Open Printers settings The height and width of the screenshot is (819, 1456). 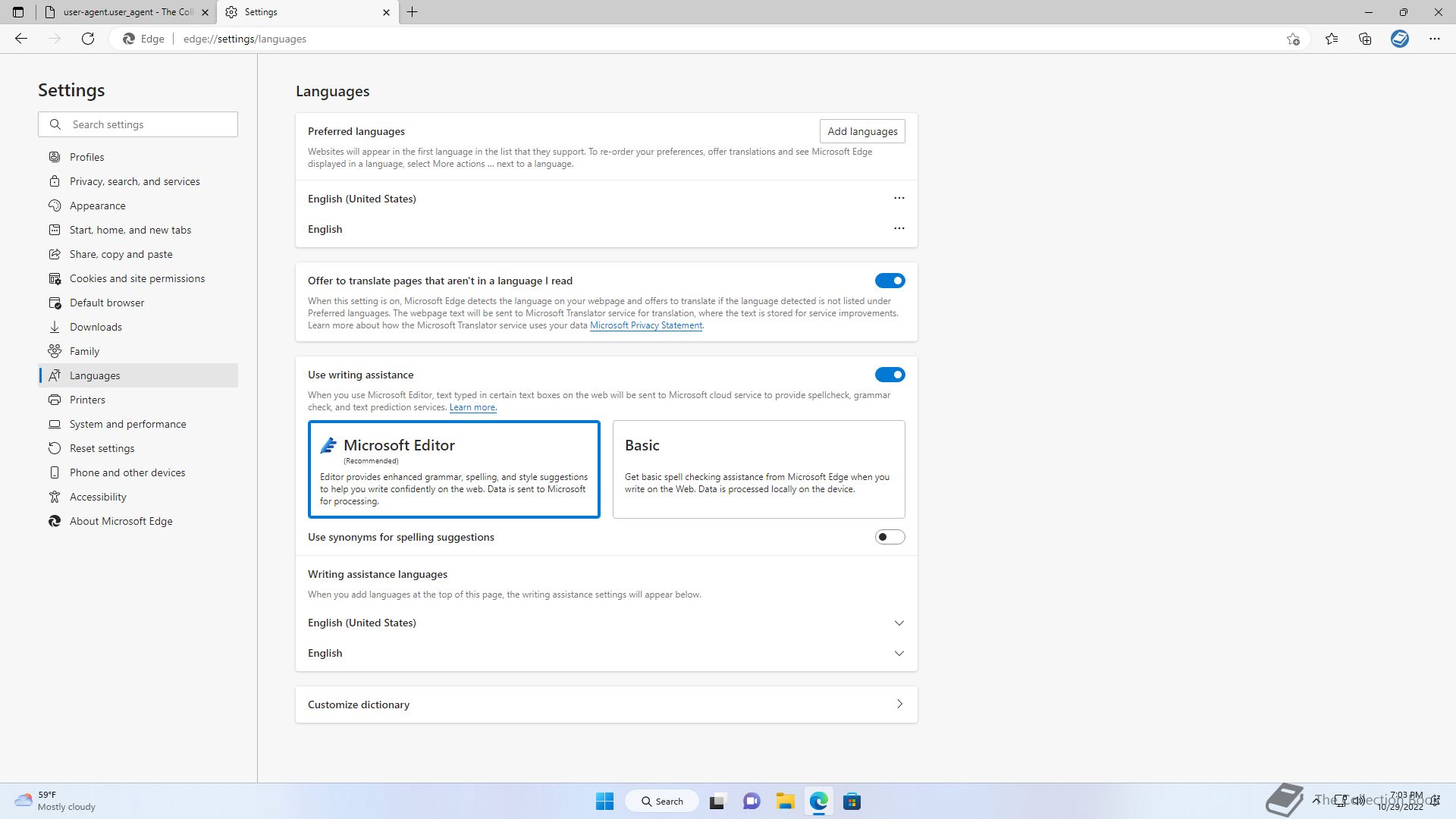(x=138, y=400)
